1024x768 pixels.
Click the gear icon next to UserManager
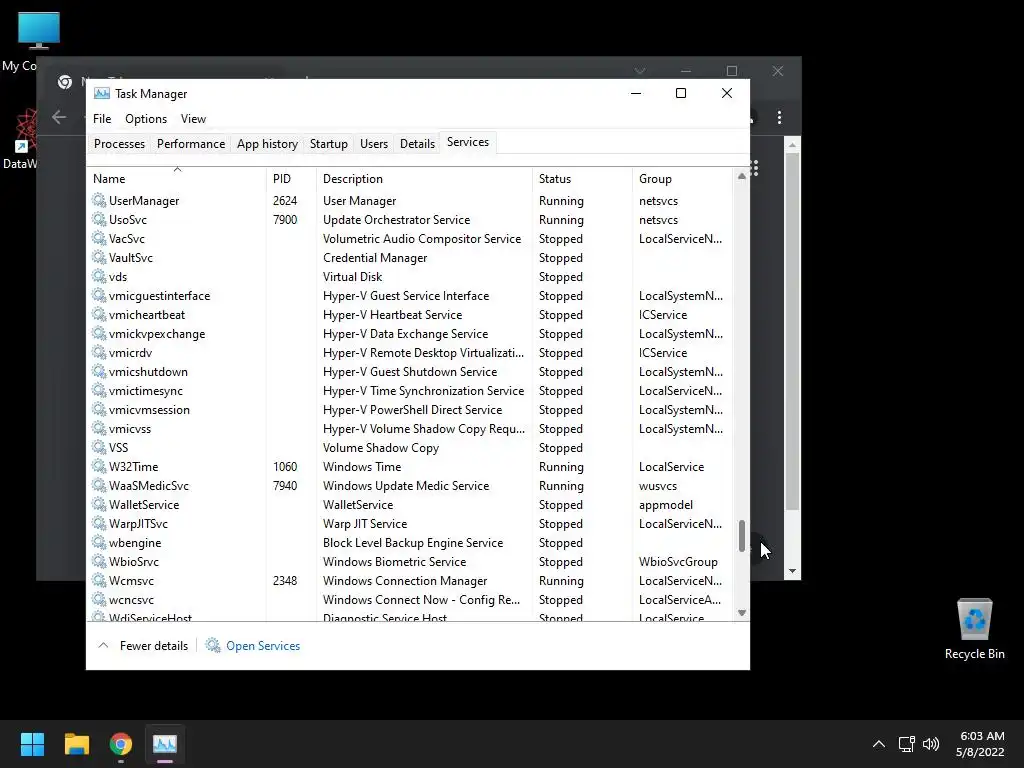click(x=99, y=200)
